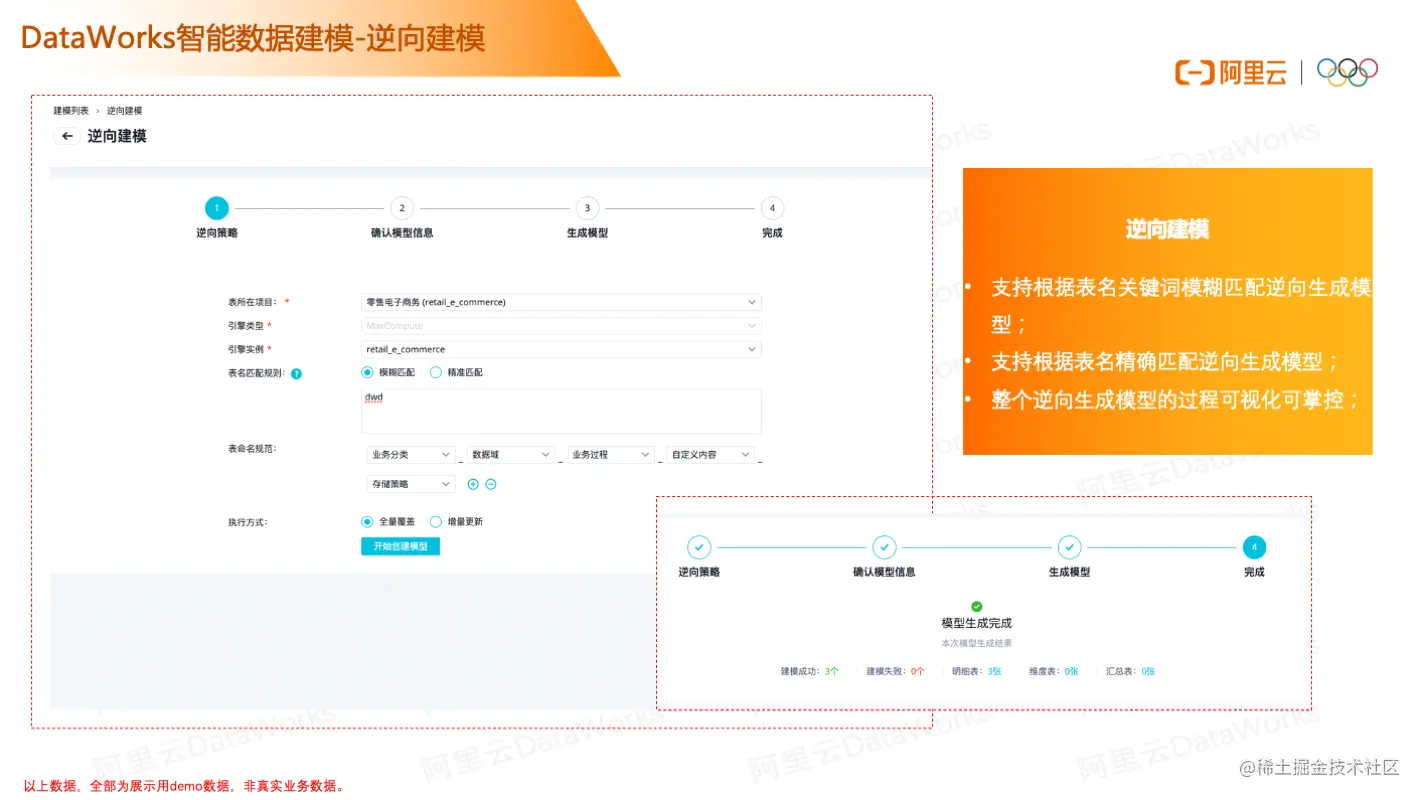Click the back arrow beside 逆向建模
1422x800 pixels.
(67, 136)
